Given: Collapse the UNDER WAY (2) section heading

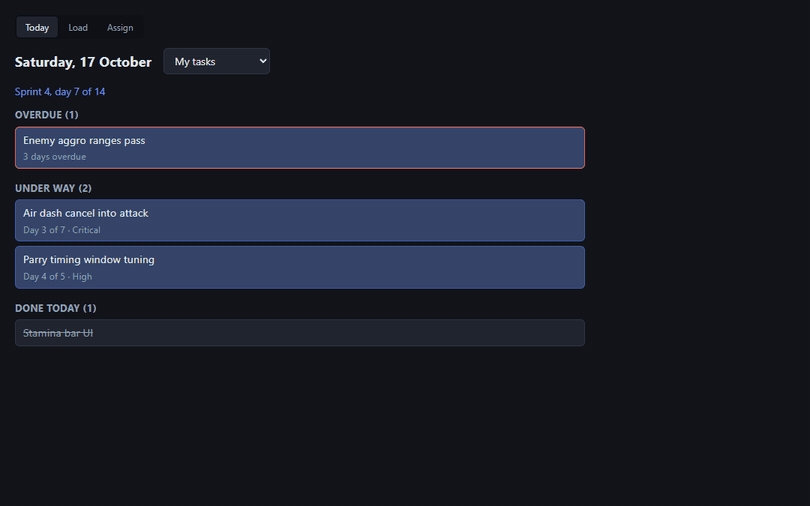Looking at the screenshot, I should tap(53, 188).
